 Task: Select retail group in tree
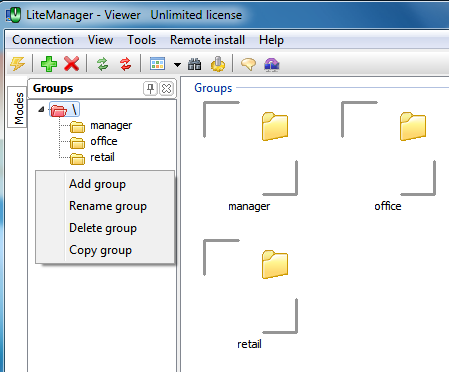[x=102, y=157]
